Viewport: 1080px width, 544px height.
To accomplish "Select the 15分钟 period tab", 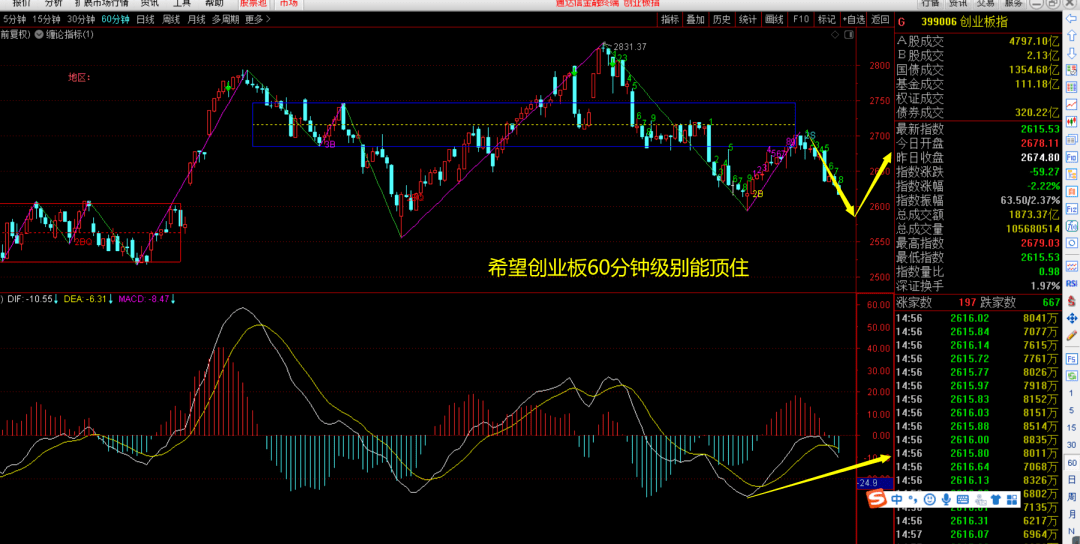I will pyautogui.click(x=50, y=19).
